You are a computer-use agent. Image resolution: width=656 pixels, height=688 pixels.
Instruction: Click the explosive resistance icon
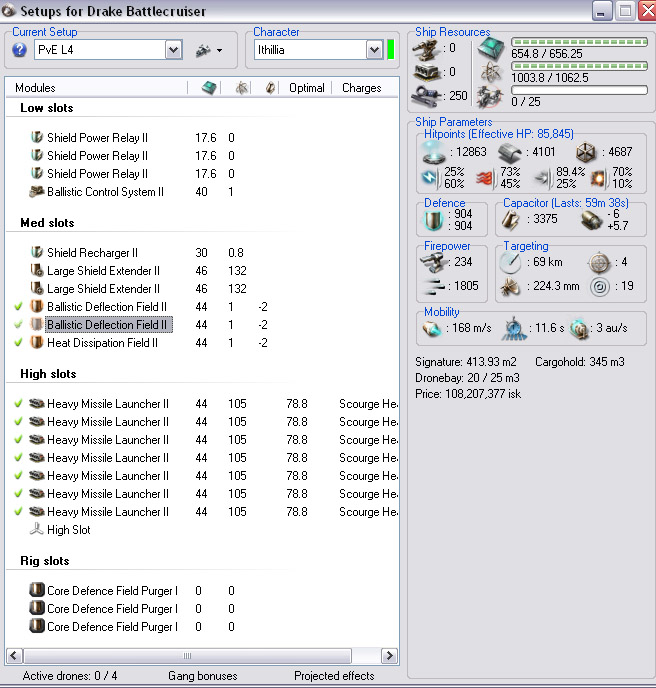(x=600, y=178)
